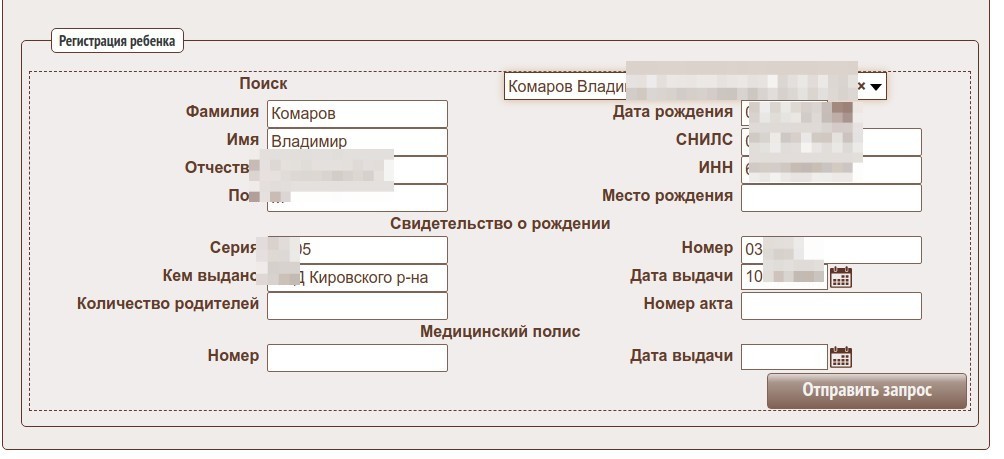Click the medical policy Номер field
The width and height of the screenshot is (1004, 459).
tap(357, 358)
